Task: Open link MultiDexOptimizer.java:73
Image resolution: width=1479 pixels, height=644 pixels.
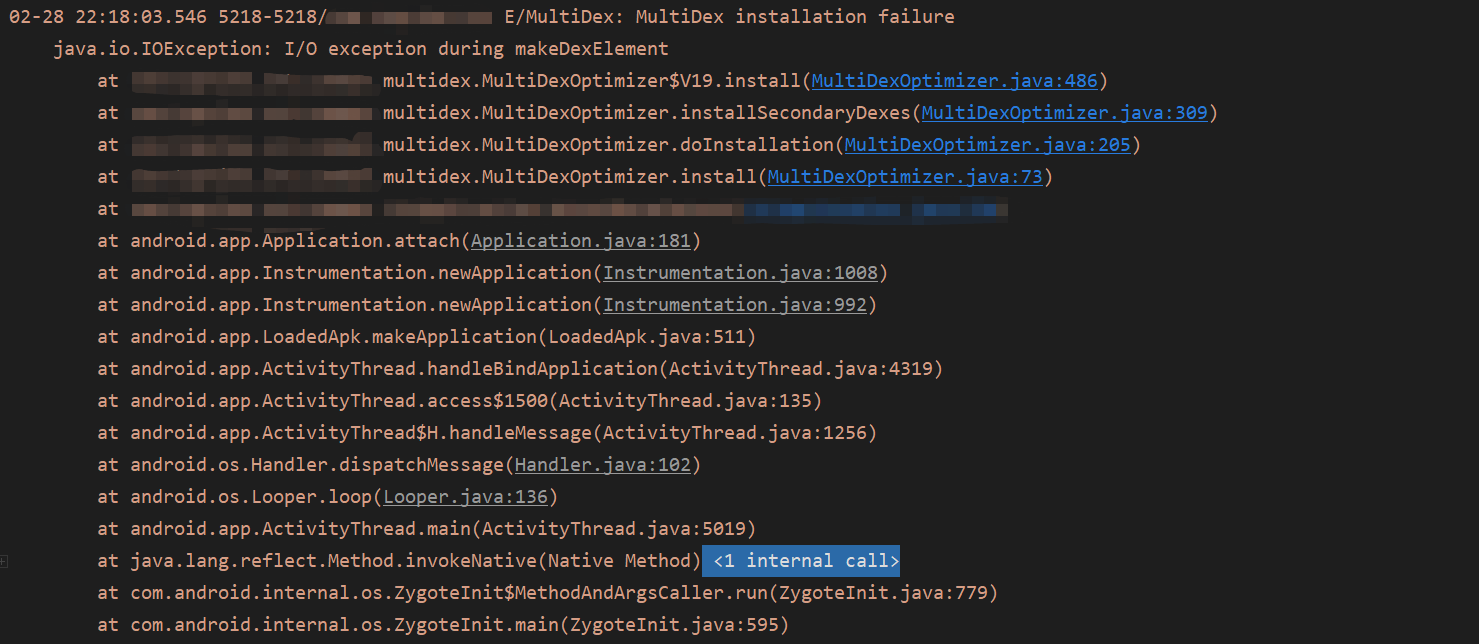Action: click(x=905, y=177)
